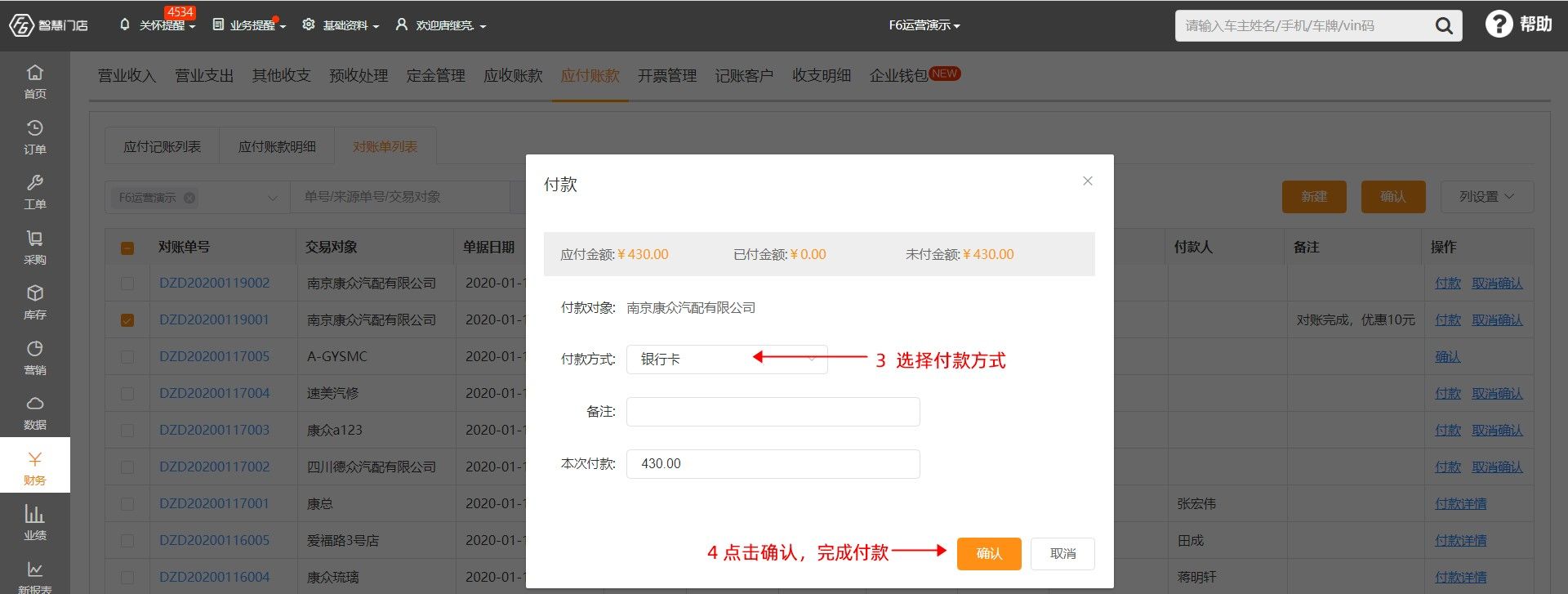Switch to 开票管理 tab
Image resolution: width=1568 pixels, height=594 pixels.
pos(667,76)
